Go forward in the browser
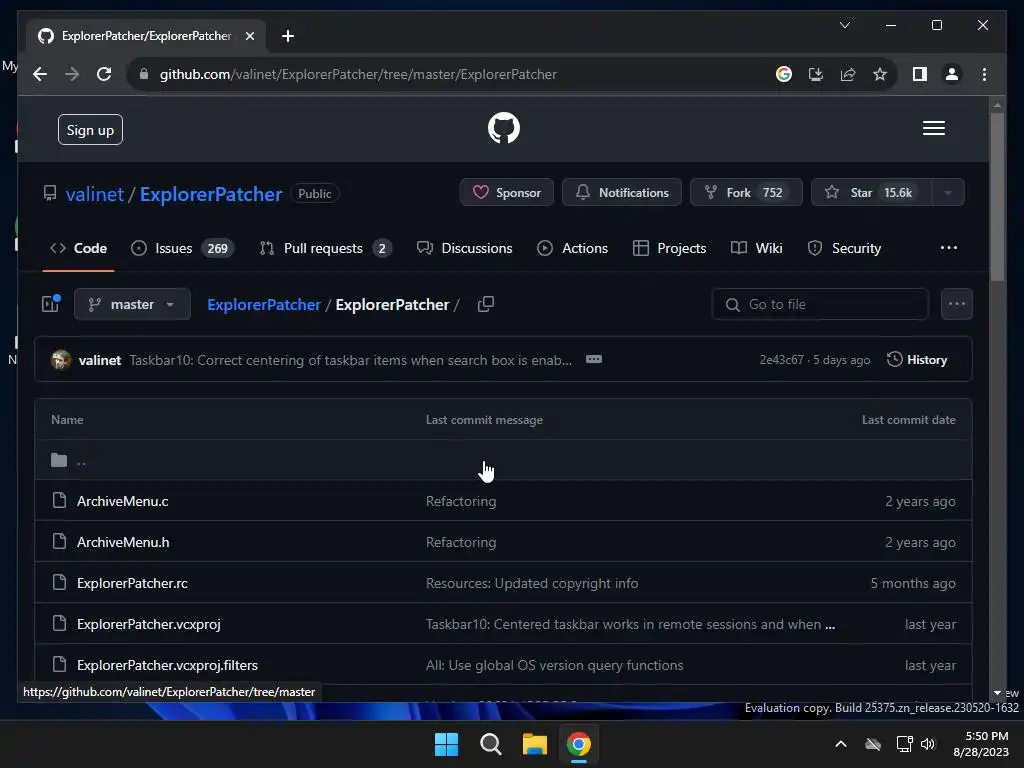 72,74
